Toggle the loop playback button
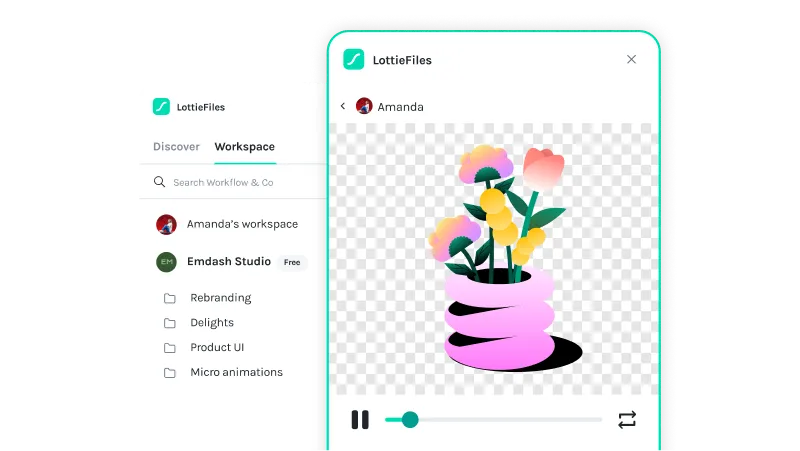 click(627, 420)
